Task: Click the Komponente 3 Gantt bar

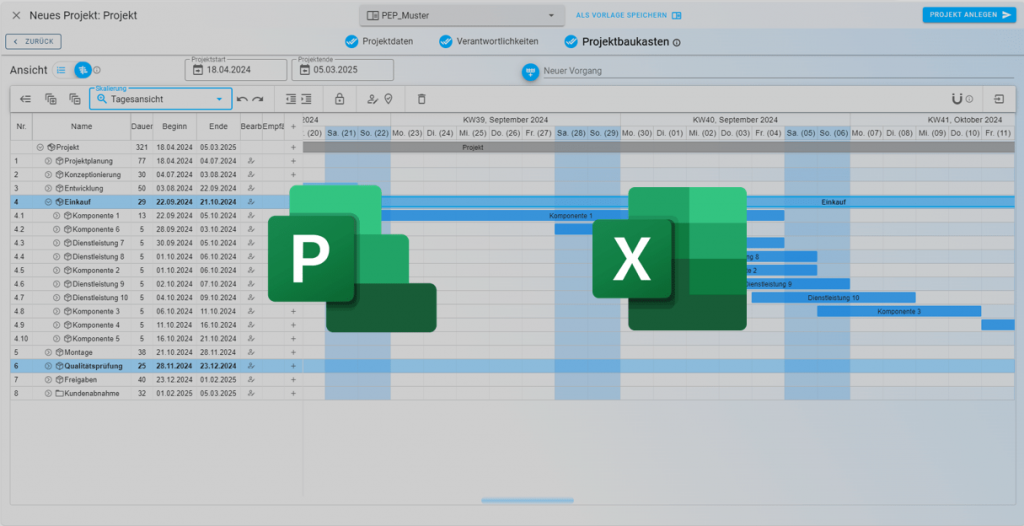Action: click(899, 311)
